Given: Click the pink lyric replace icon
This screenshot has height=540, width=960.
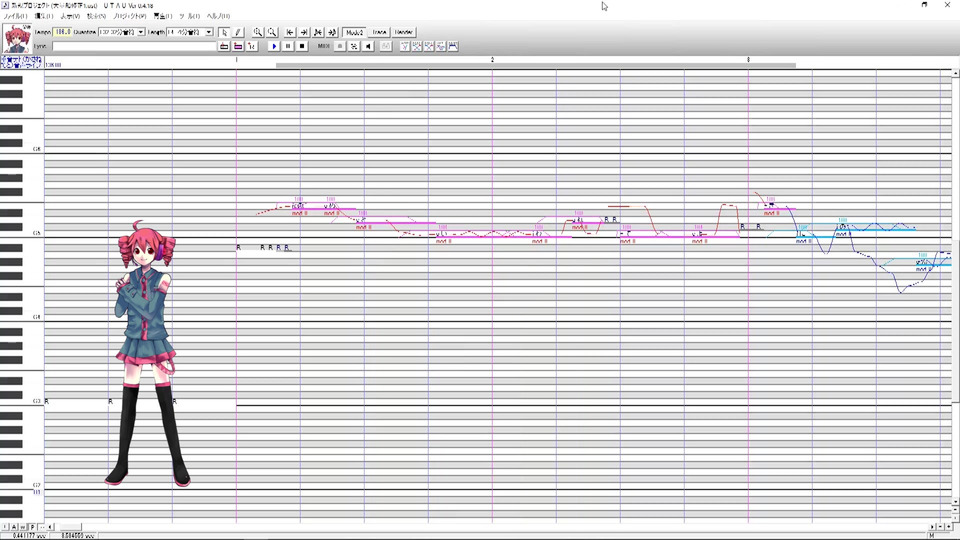Looking at the screenshot, I should (238, 46).
